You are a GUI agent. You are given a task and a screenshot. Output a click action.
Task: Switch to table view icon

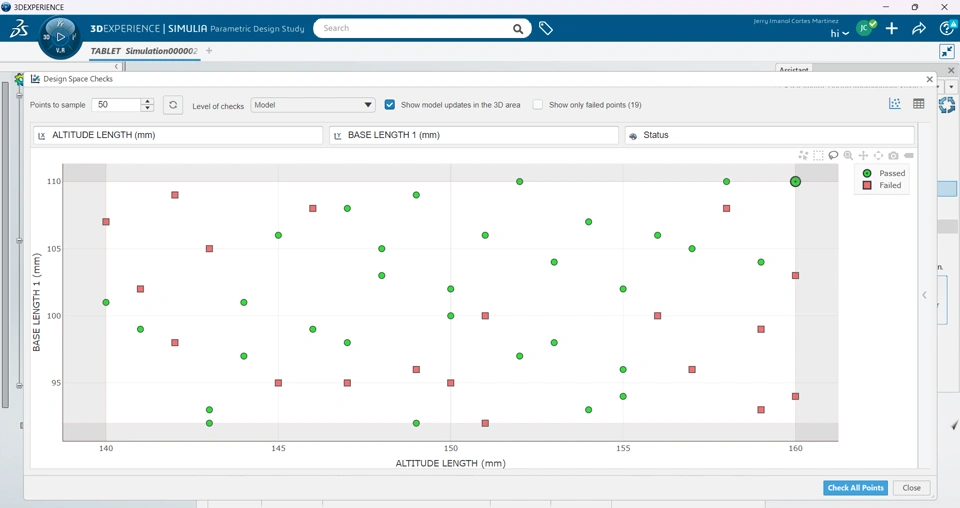click(918, 104)
